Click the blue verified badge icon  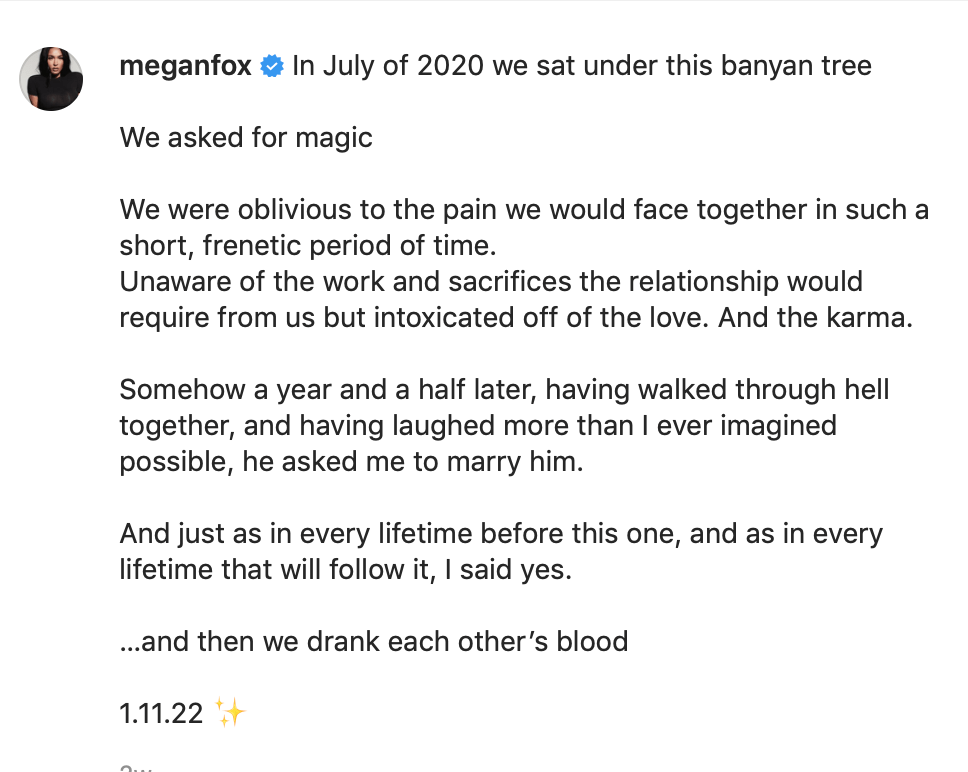click(272, 66)
